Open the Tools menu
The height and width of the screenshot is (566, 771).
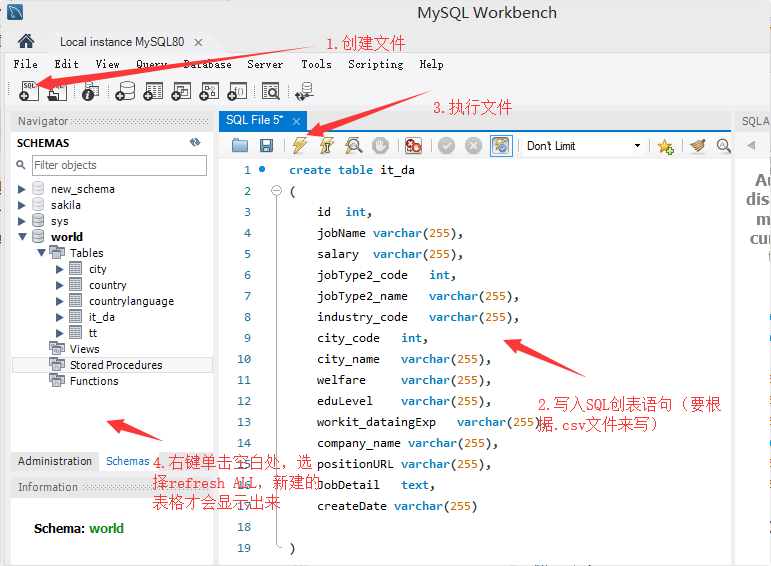click(x=316, y=64)
